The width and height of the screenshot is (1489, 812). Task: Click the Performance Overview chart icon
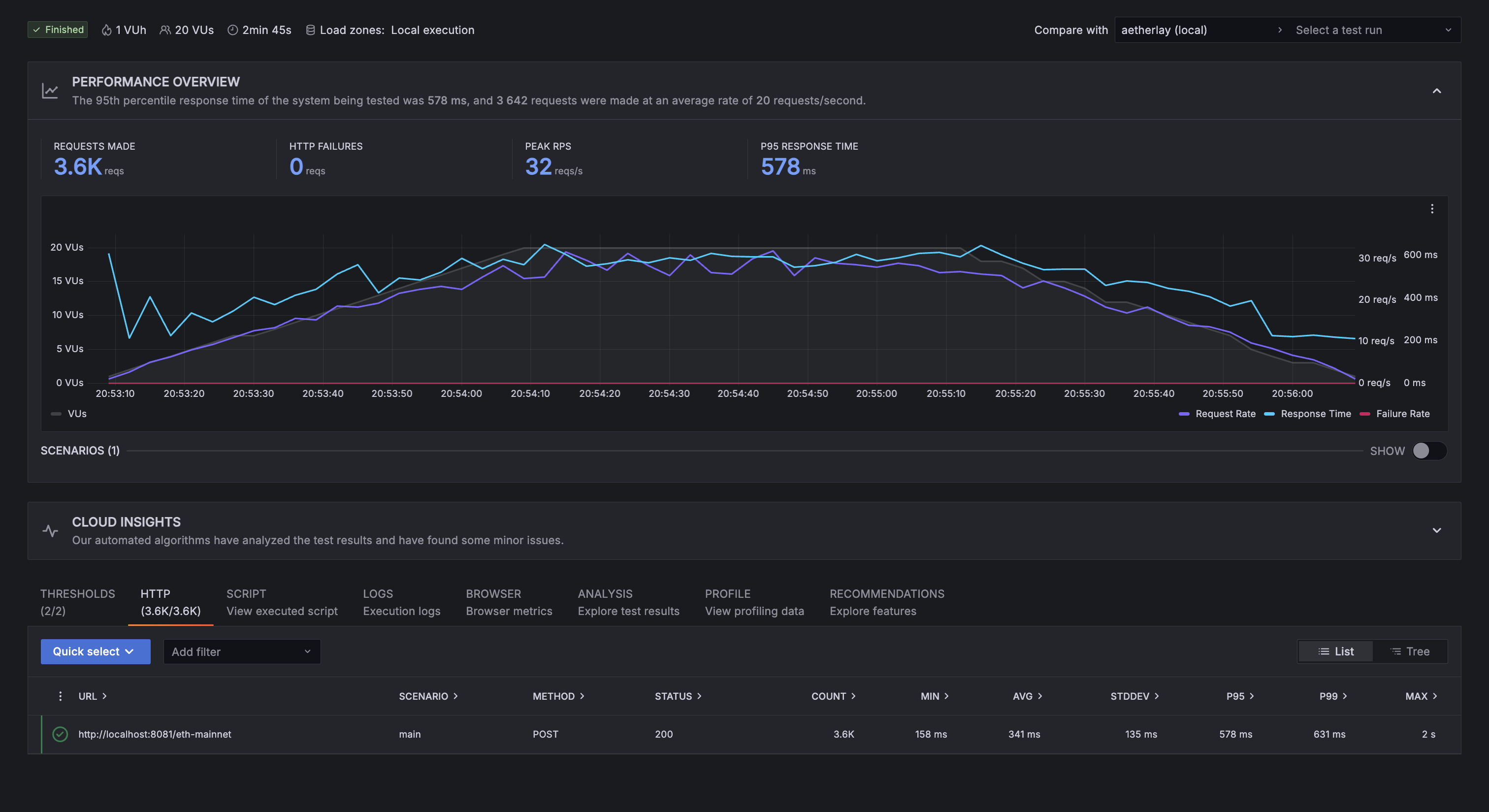tap(50, 91)
